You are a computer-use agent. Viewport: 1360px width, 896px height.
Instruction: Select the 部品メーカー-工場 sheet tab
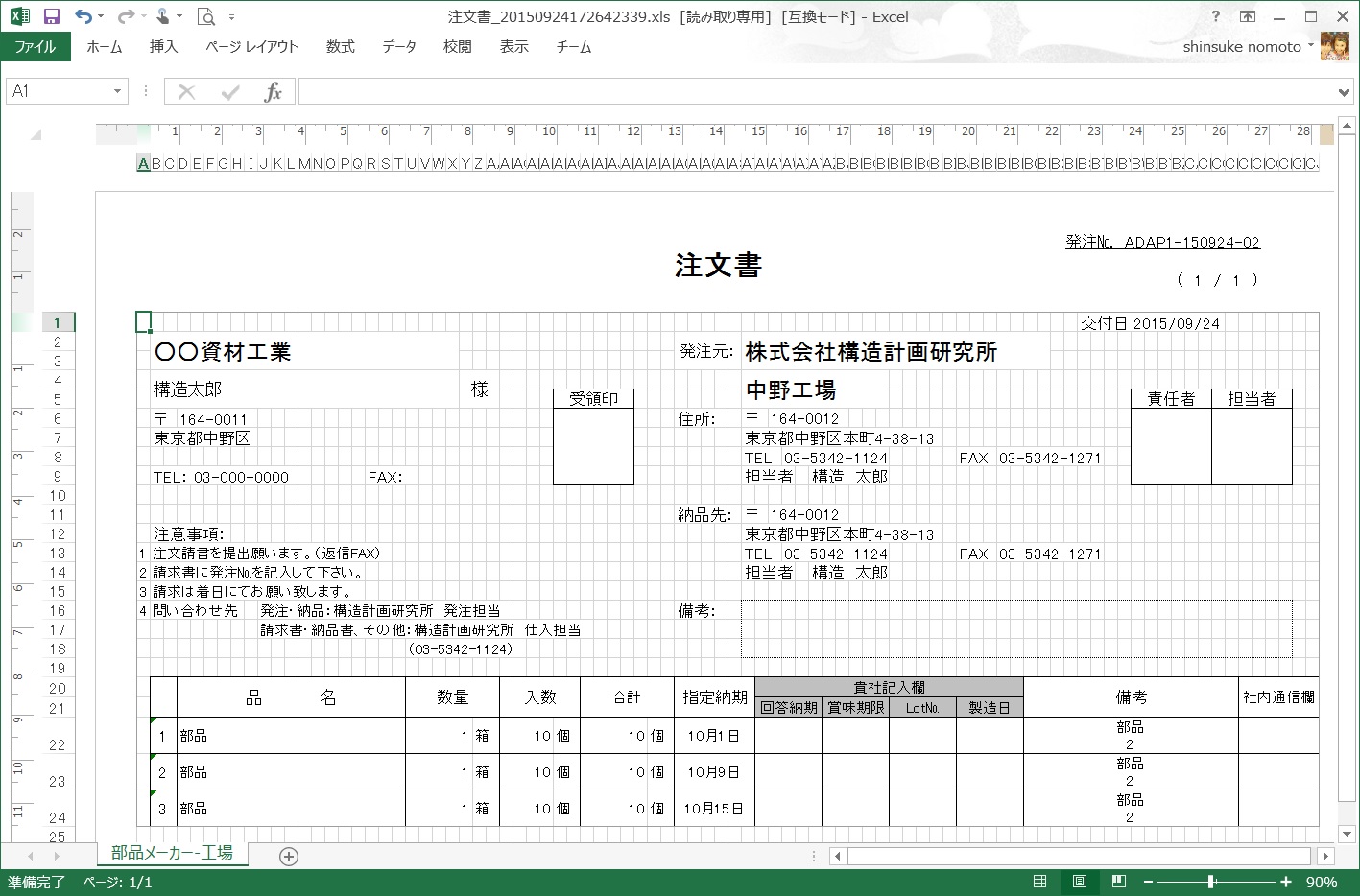pyautogui.click(x=172, y=853)
